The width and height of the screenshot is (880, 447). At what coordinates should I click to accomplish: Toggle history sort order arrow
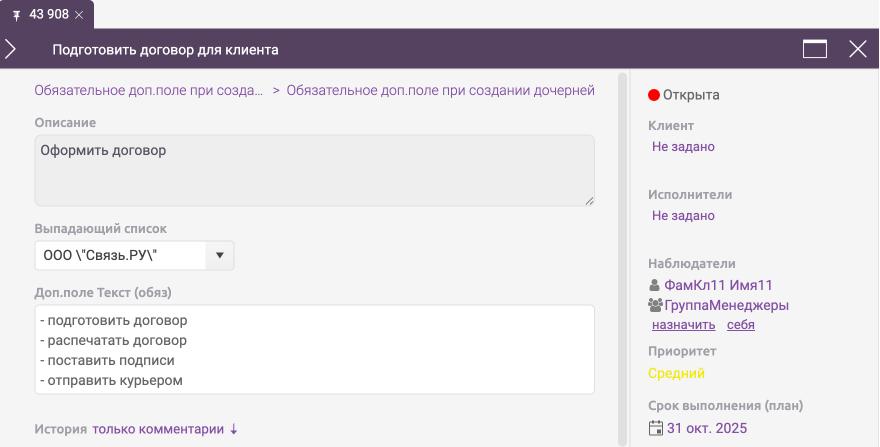coord(234,429)
